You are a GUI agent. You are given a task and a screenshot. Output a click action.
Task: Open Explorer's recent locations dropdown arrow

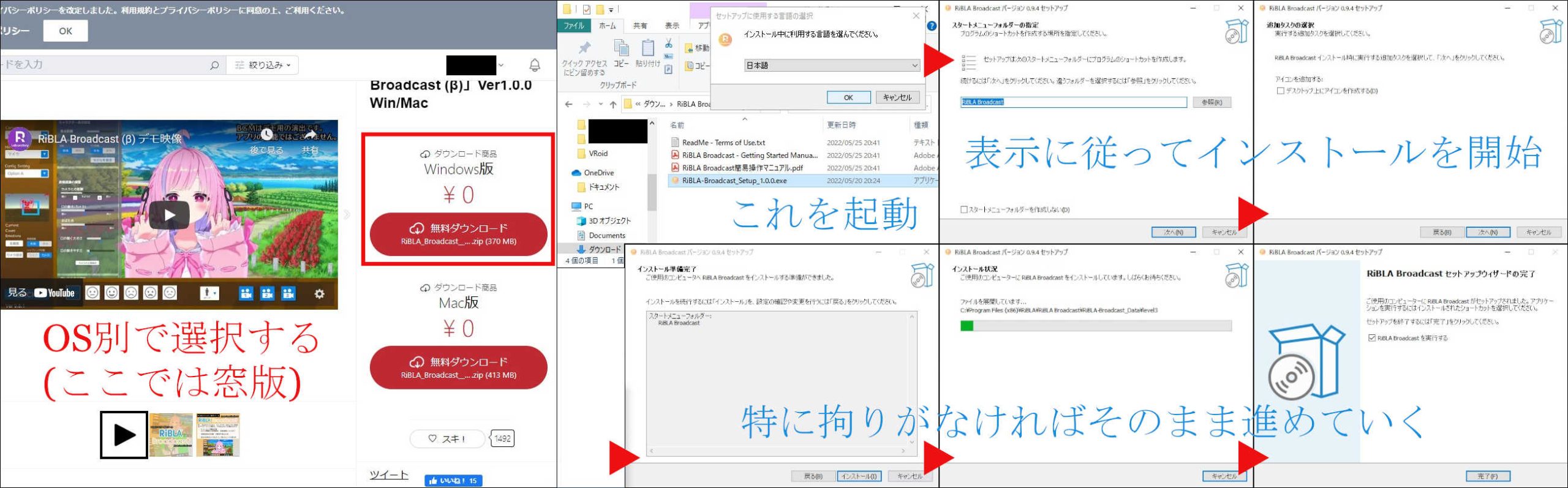(601, 104)
